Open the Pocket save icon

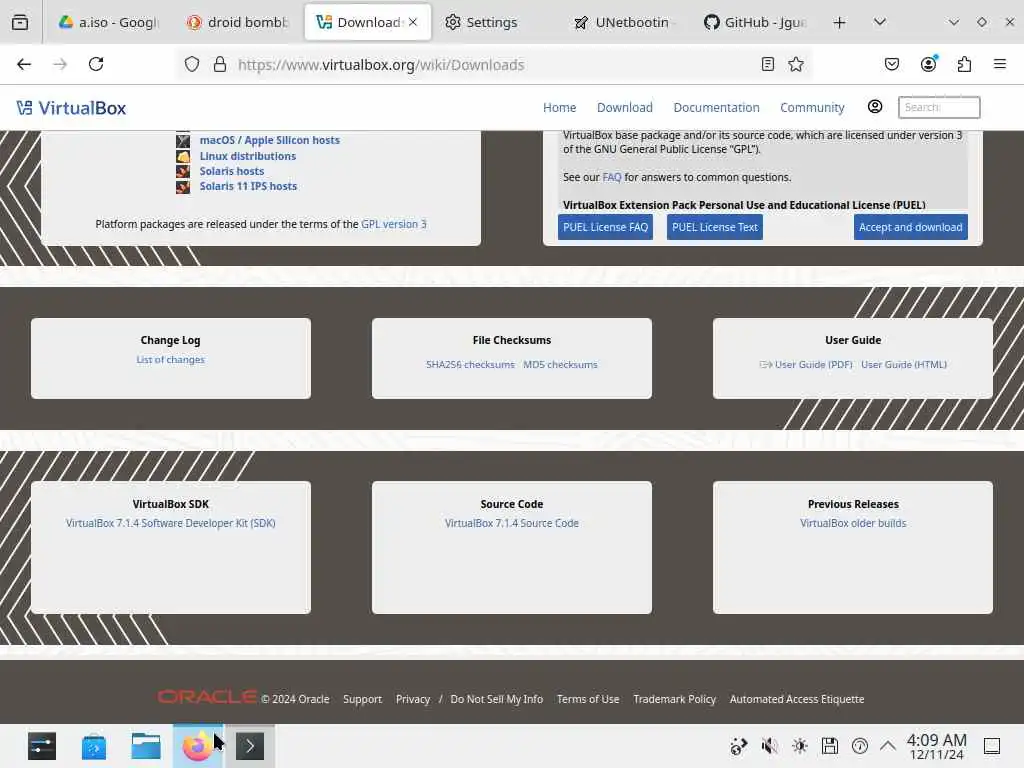(891, 64)
